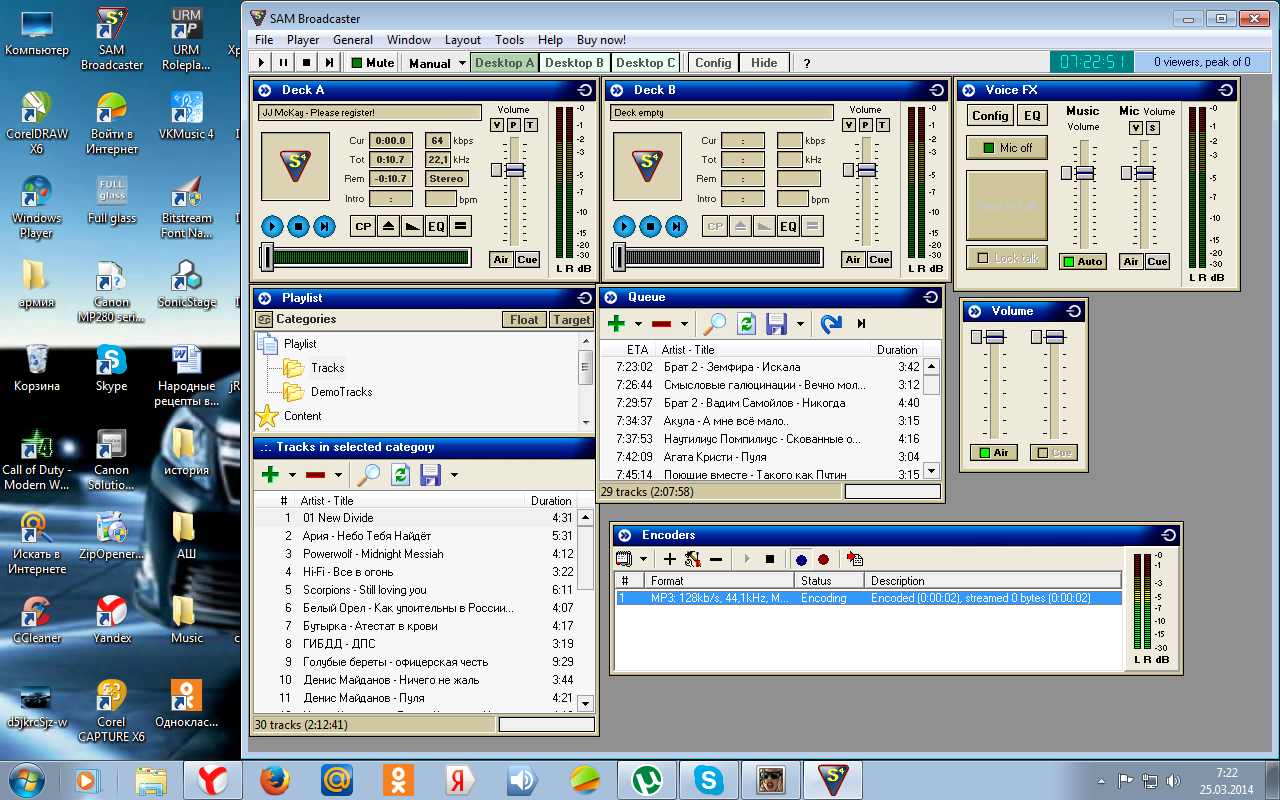Click the Deck A volume slider handle
Image resolution: width=1280 pixels, height=800 pixels.
coord(514,170)
